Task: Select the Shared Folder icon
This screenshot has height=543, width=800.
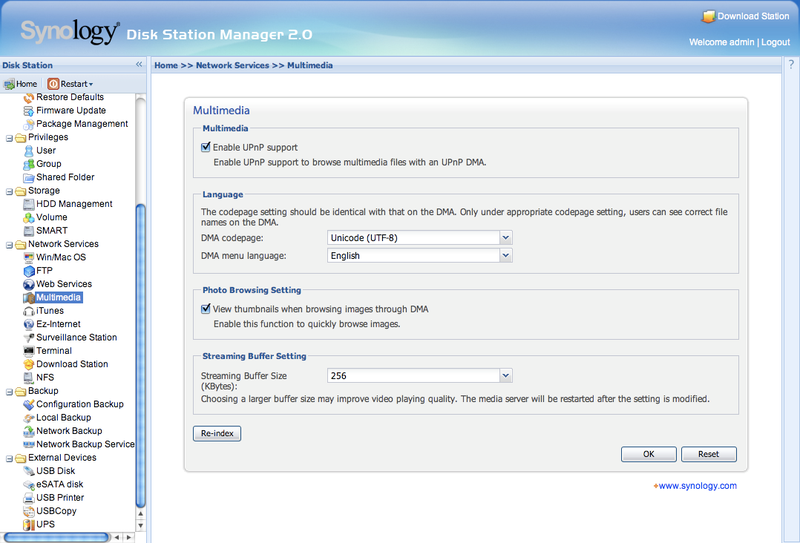Action: point(29,177)
